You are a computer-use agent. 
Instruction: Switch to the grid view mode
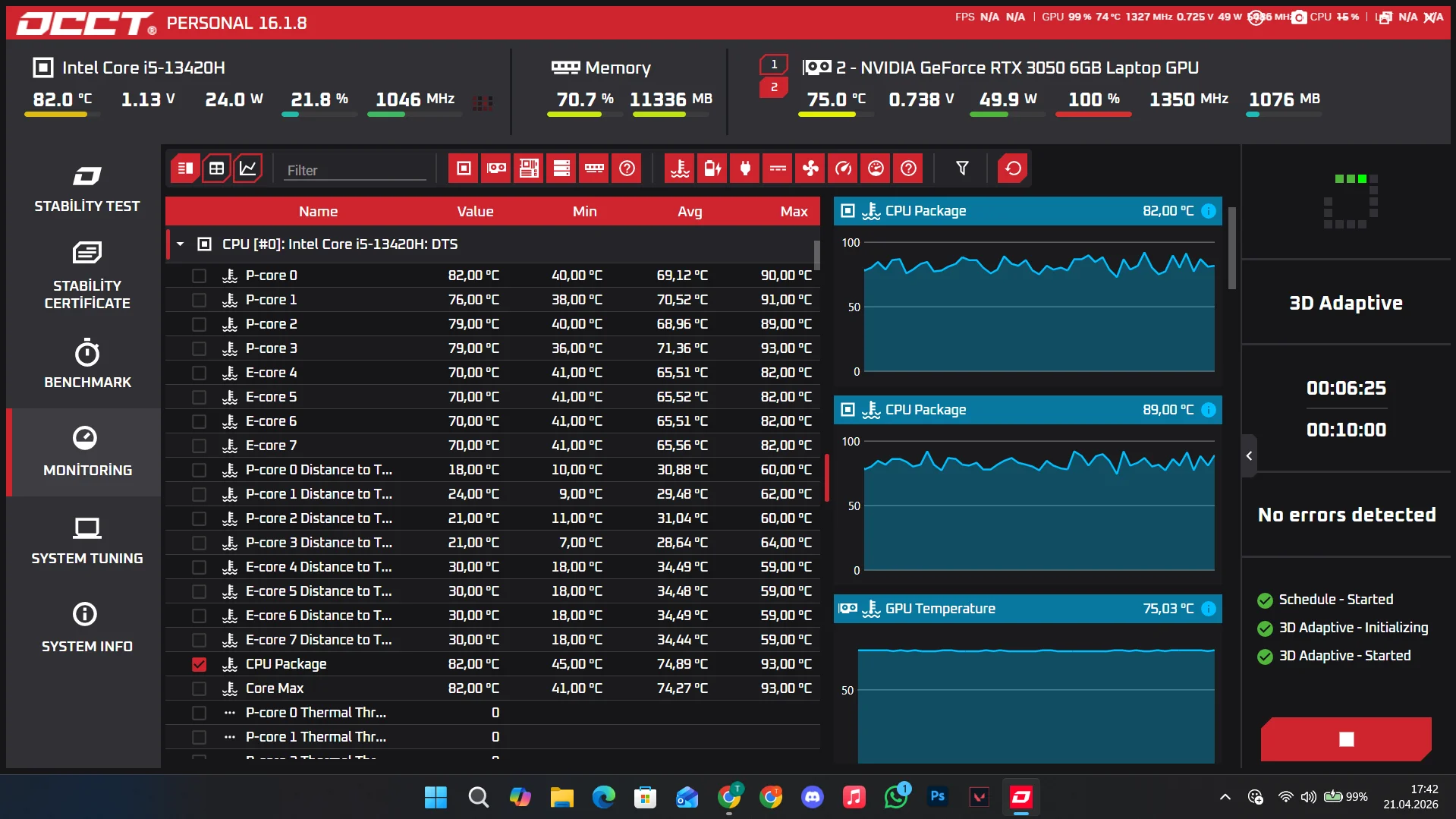coord(216,169)
